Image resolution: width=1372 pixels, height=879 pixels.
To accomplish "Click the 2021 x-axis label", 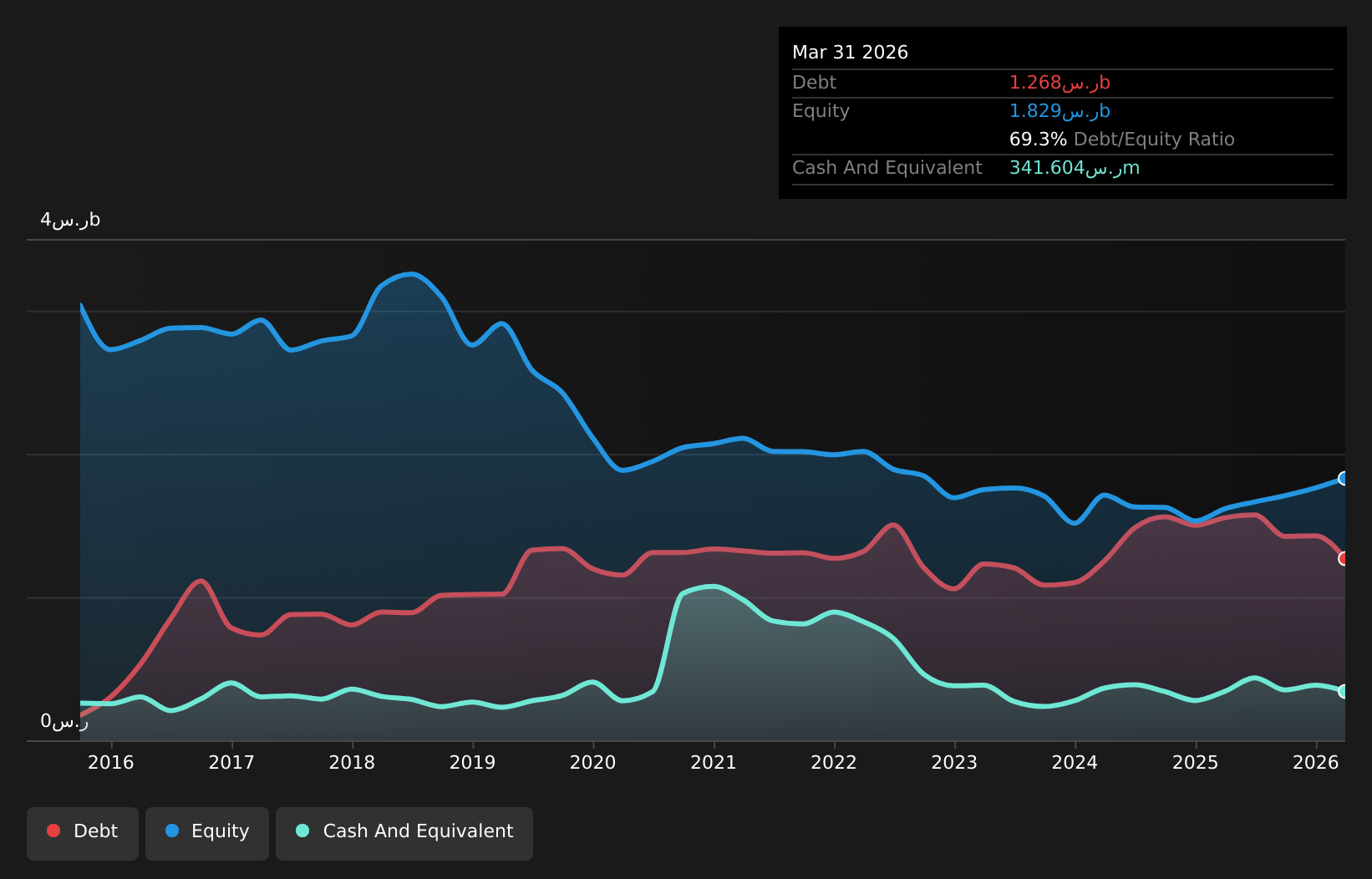I will click(x=714, y=762).
